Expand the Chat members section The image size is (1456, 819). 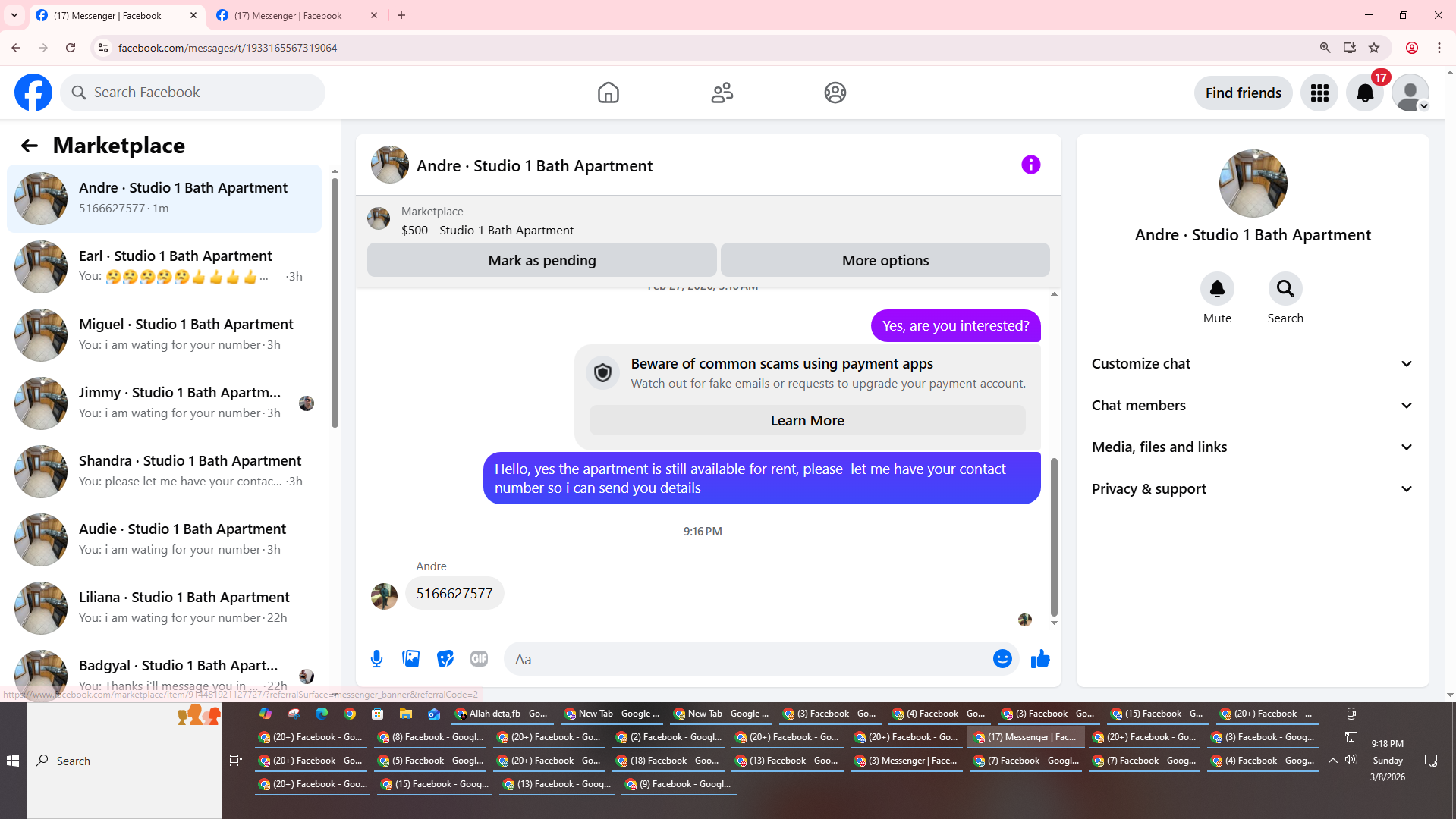[x=1252, y=406]
